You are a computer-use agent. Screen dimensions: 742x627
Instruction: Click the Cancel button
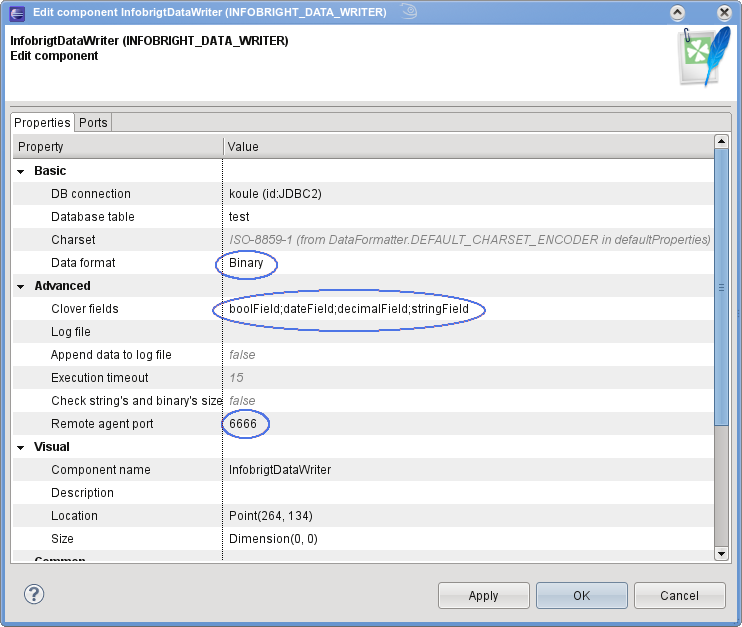[x=680, y=595]
